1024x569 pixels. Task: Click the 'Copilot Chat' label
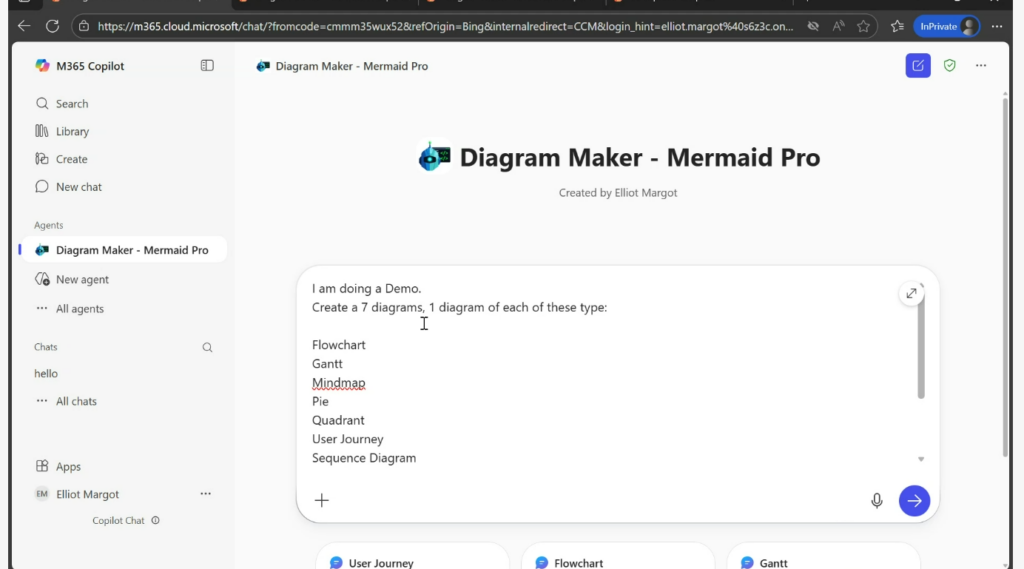tap(118, 521)
